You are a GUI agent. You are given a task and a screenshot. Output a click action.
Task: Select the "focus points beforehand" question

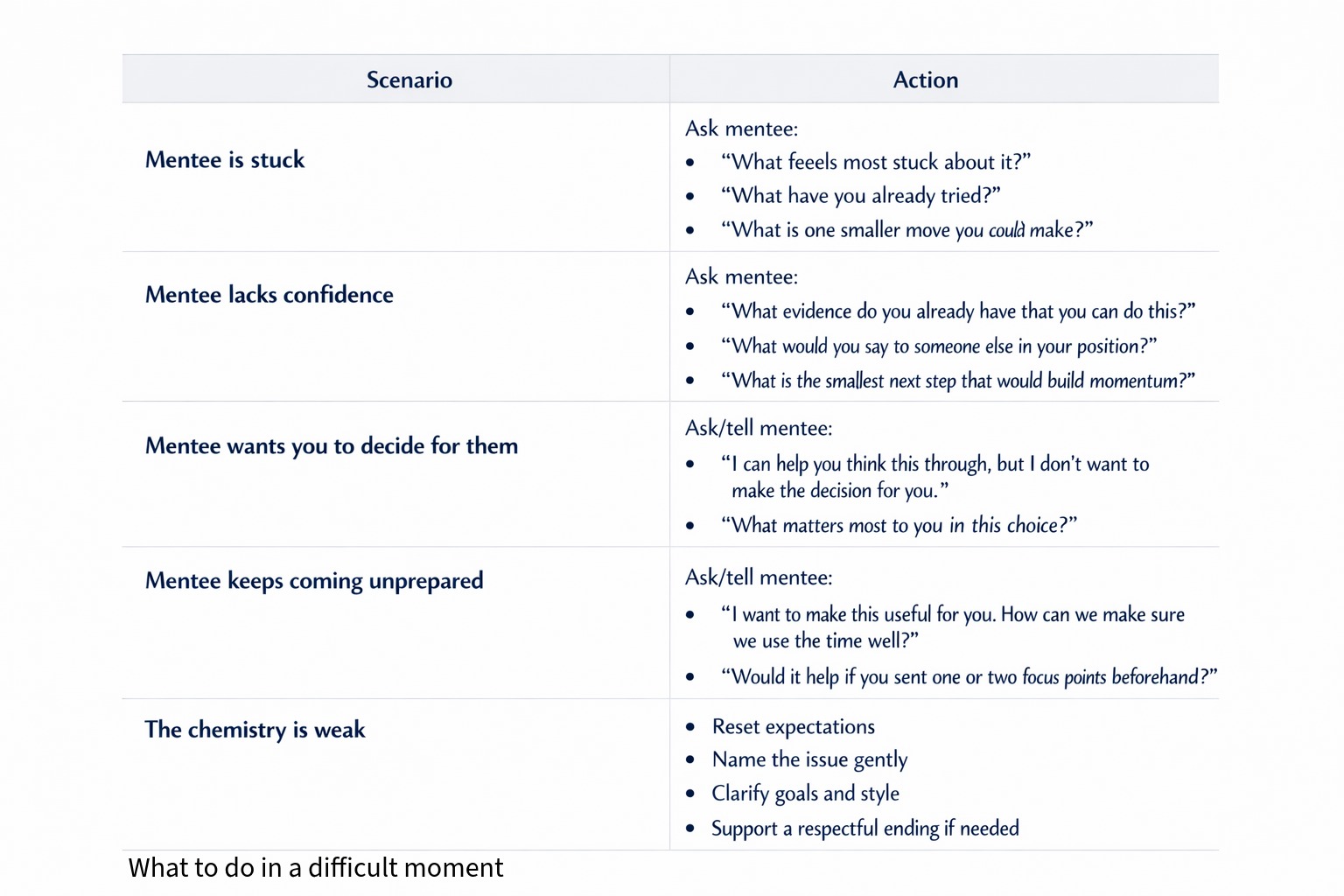(x=969, y=676)
